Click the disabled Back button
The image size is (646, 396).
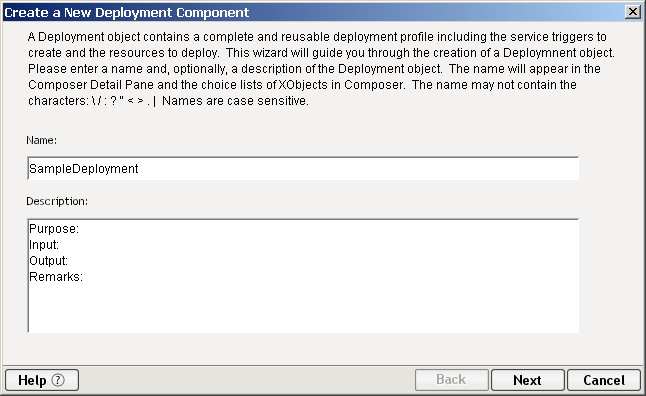(452, 380)
